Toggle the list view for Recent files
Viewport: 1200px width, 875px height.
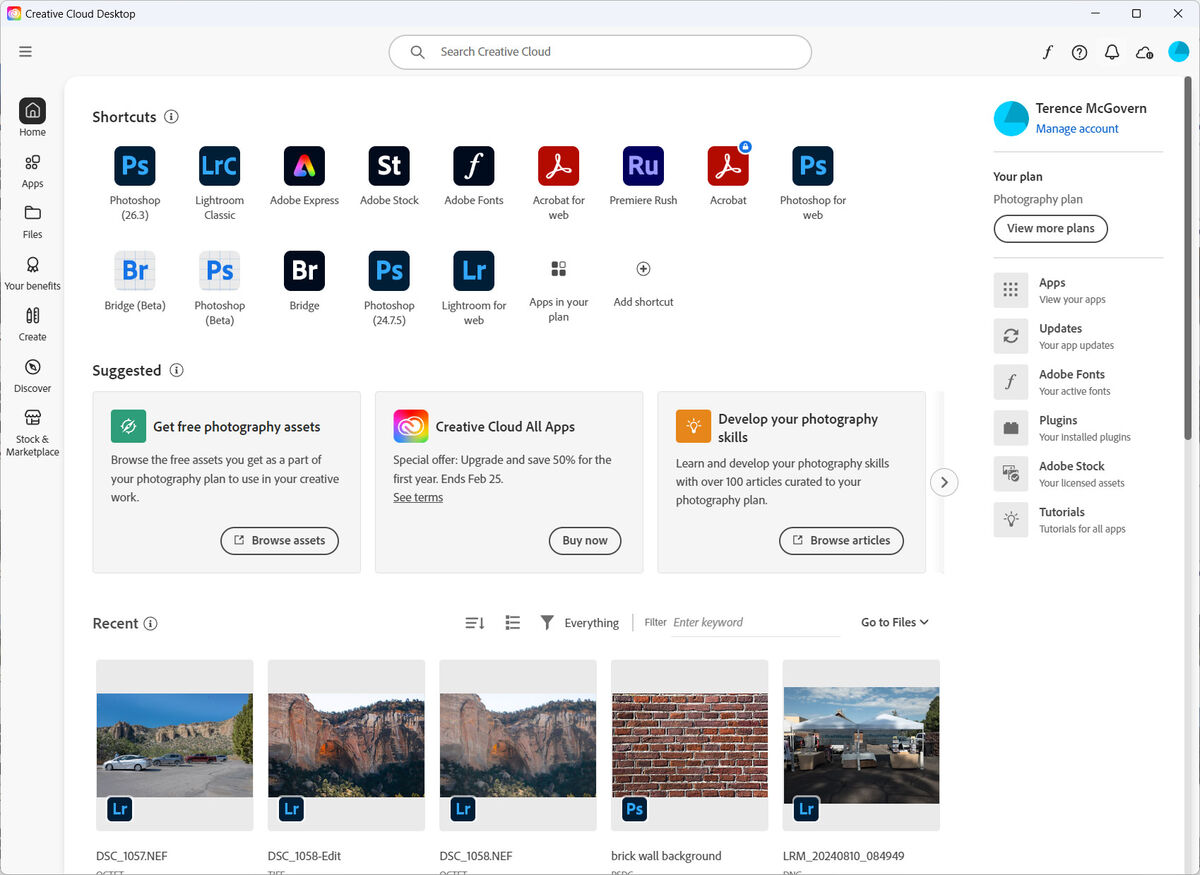512,622
